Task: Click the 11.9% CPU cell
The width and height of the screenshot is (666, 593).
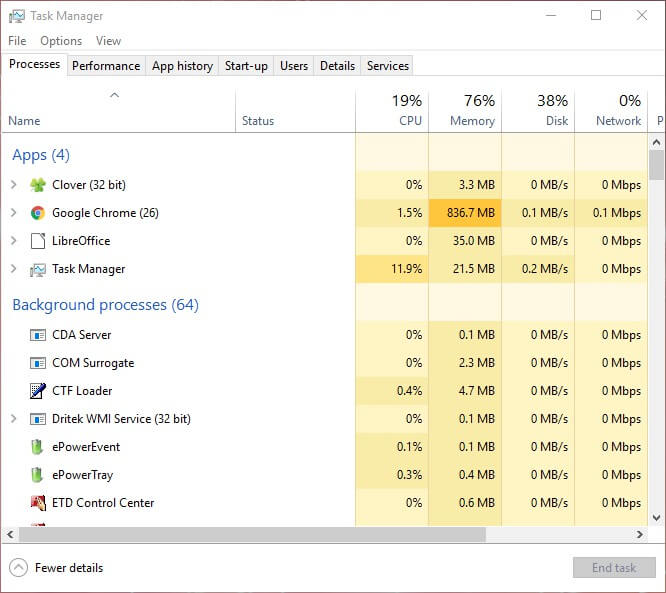Action: [x=392, y=269]
